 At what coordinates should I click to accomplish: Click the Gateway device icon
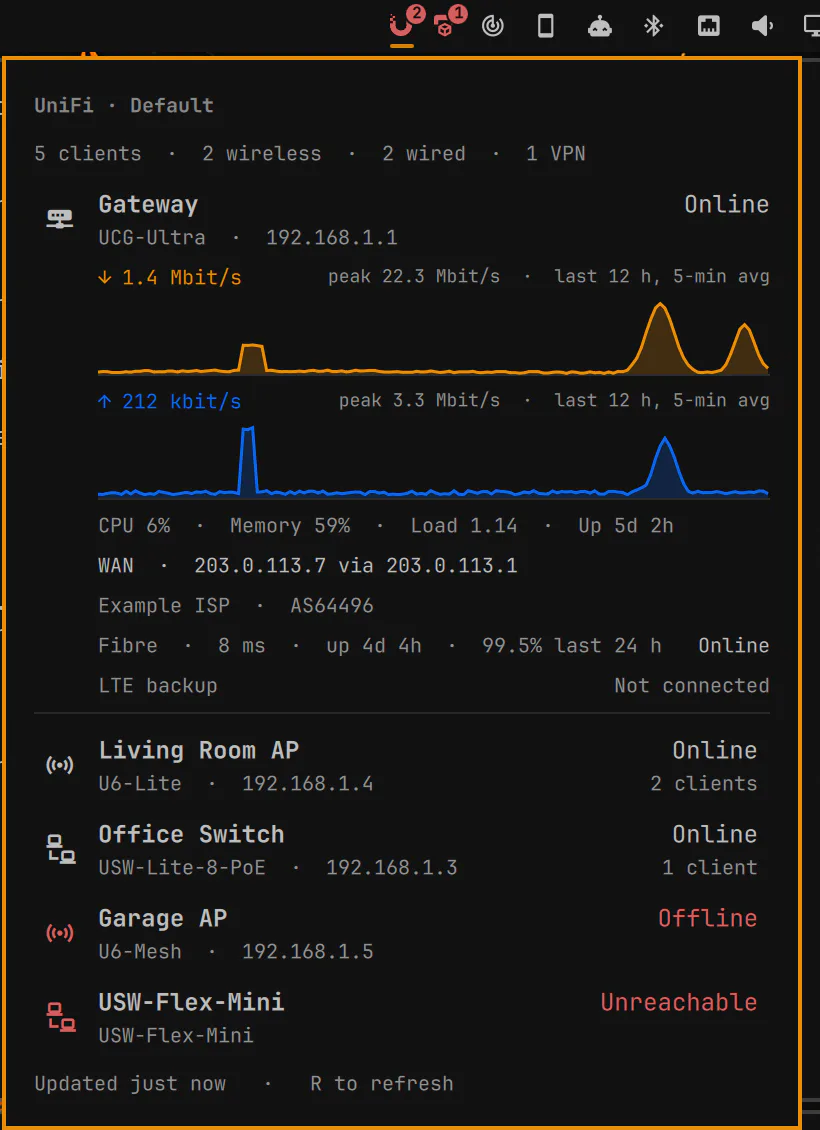60,219
